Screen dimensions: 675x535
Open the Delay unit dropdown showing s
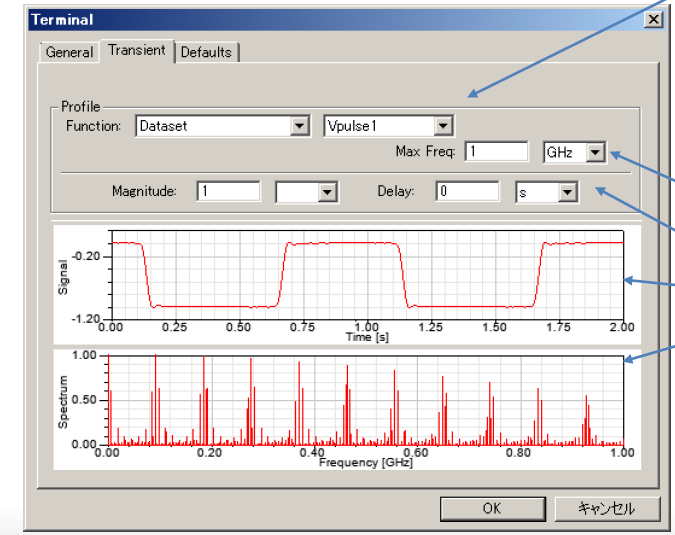click(x=567, y=192)
